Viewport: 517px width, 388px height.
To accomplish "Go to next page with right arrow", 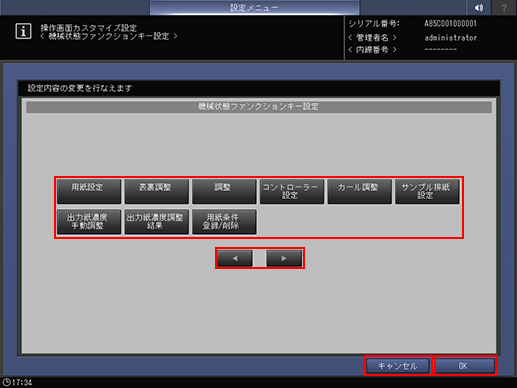I will pos(284,258).
